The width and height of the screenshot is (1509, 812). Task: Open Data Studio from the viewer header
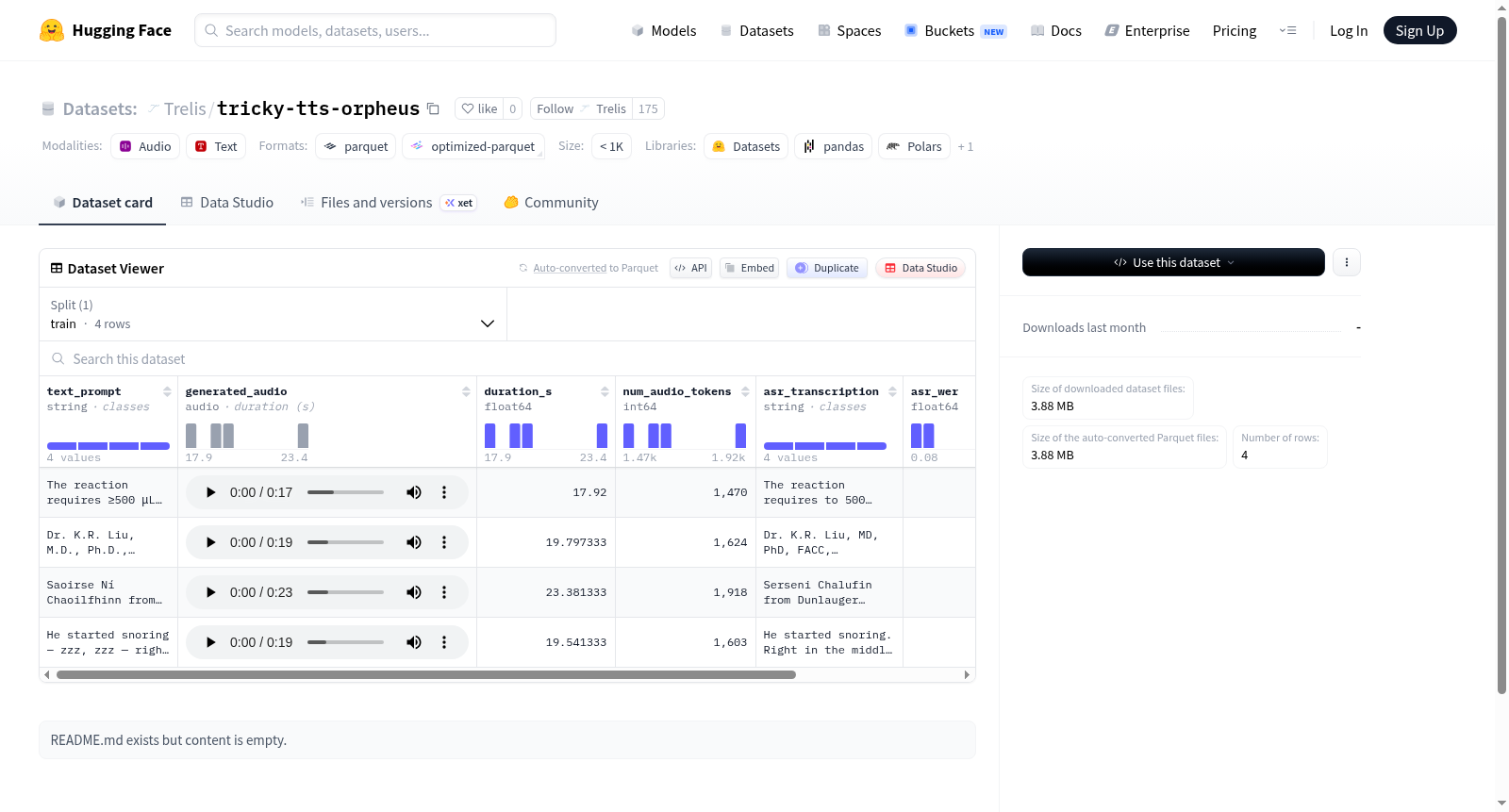coord(920,268)
